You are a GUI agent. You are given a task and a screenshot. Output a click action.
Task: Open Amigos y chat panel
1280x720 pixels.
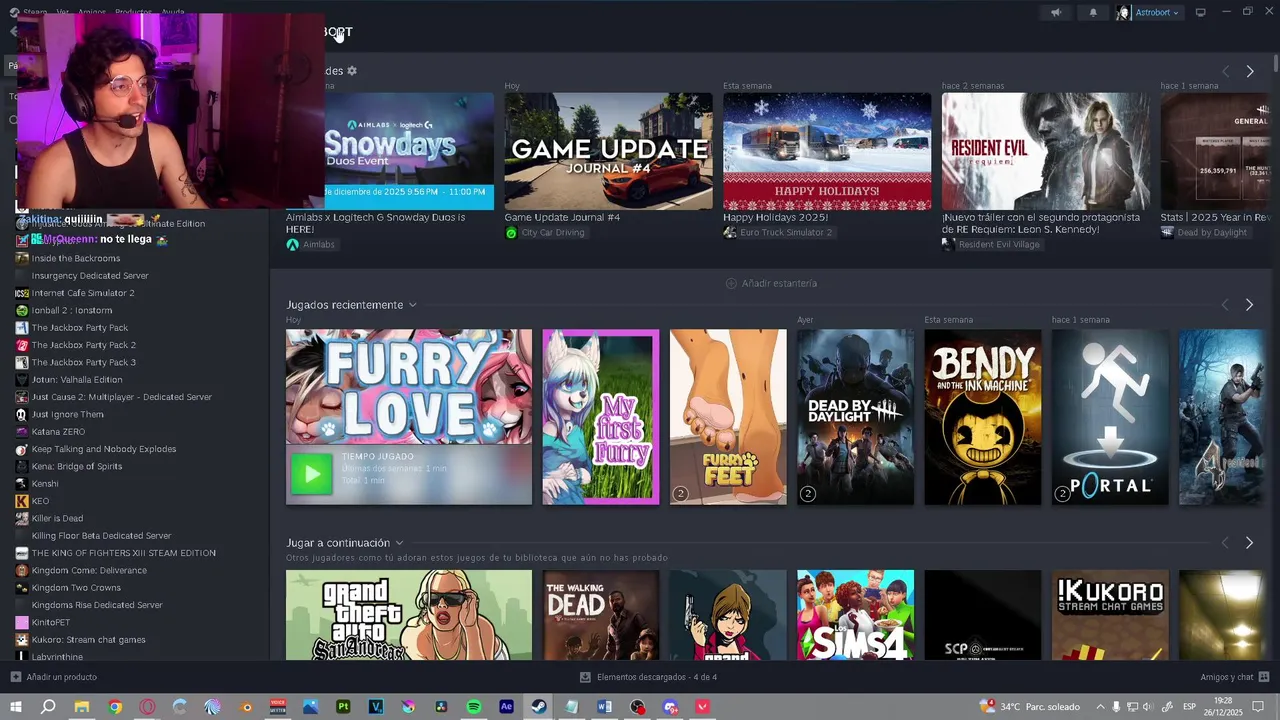(x=1233, y=677)
